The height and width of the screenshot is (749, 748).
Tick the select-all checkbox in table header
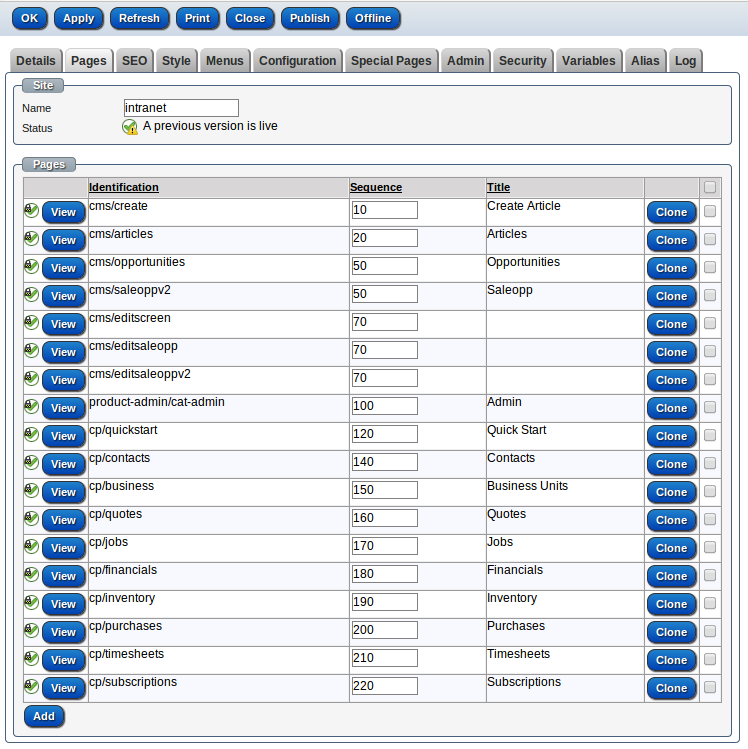[710, 187]
